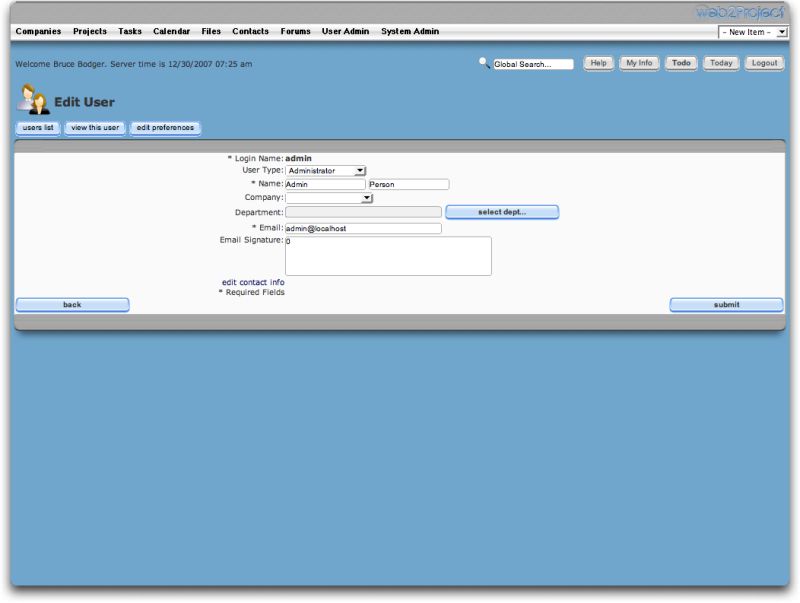Click the Logout button
Viewport: 800px width, 603px height.
click(x=764, y=62)
